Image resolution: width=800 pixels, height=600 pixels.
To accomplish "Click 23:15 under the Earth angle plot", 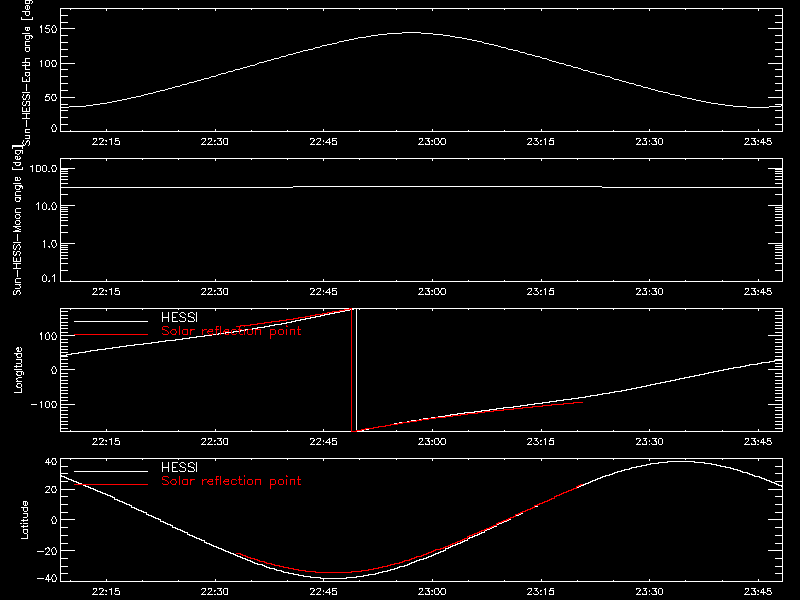I will pyautogui.click(x=540, y=142).
